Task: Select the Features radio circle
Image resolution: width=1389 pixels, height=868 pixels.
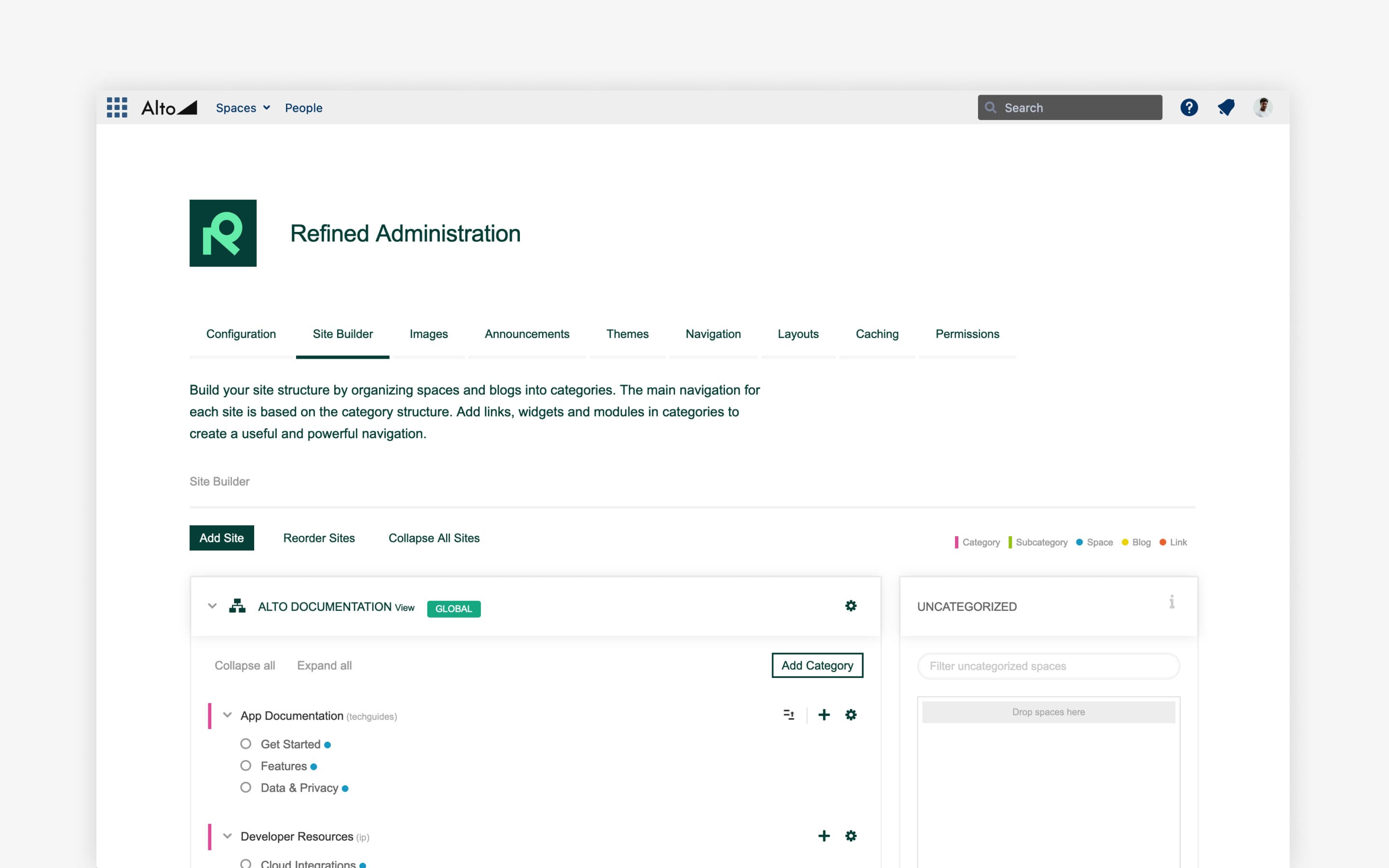Action: (x=245, y=766)
